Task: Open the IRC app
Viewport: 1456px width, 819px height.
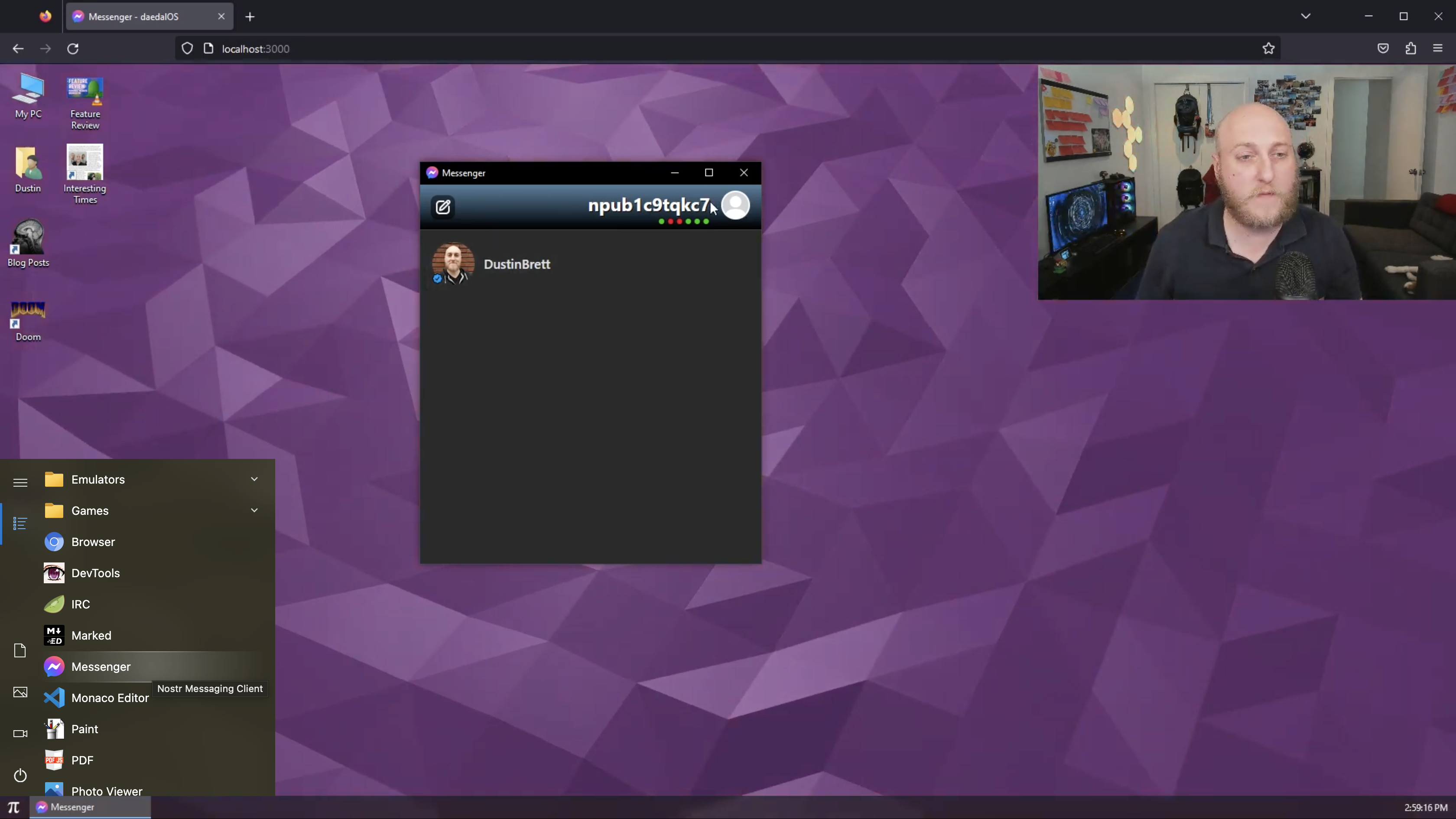Action: [x=80, y=604]
